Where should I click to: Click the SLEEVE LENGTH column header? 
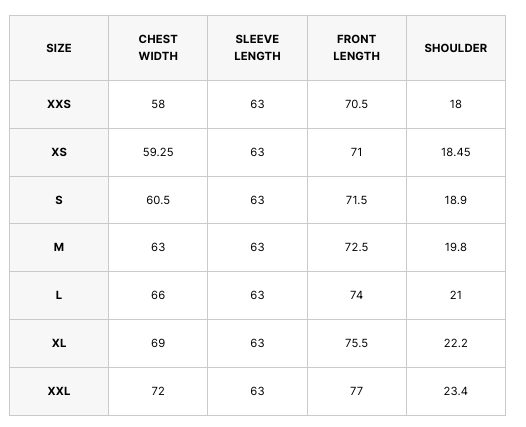tap(257, 48)
